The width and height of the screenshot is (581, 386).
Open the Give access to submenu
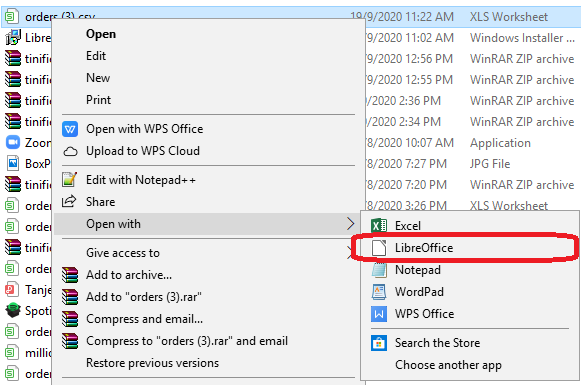tap(123, 253)
